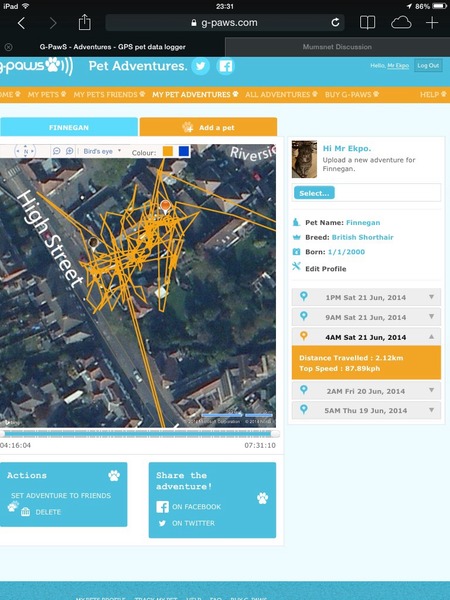This screenshot has width=450, height=600.
Task: Select the FINNEGAN pet tab
Action: coord(69,127)
